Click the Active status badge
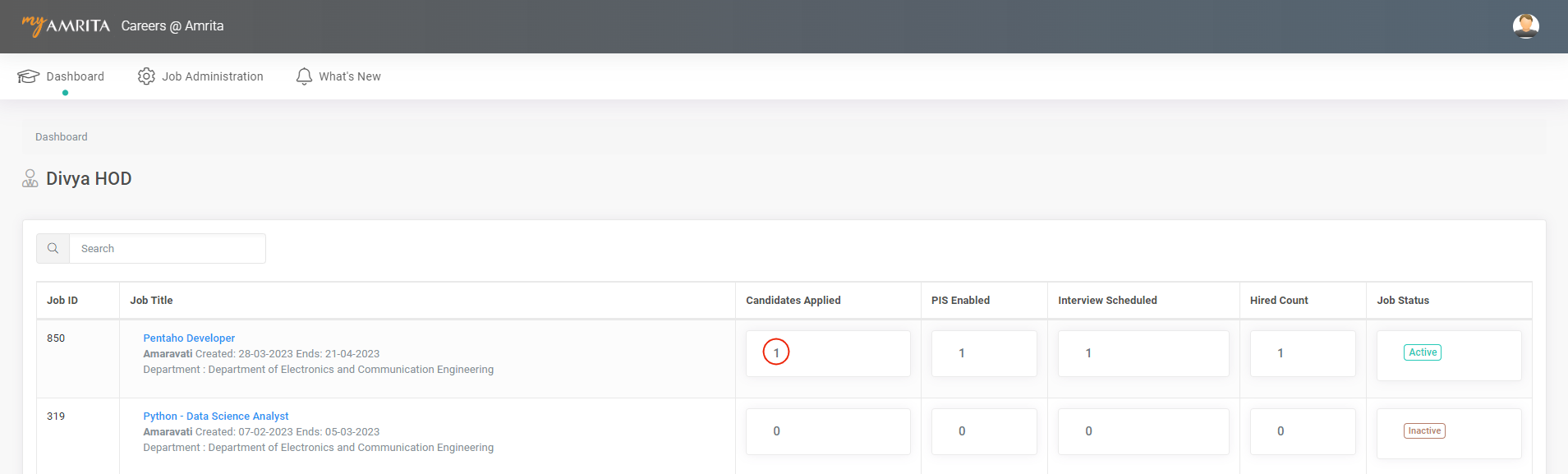 pos(1423,352)
